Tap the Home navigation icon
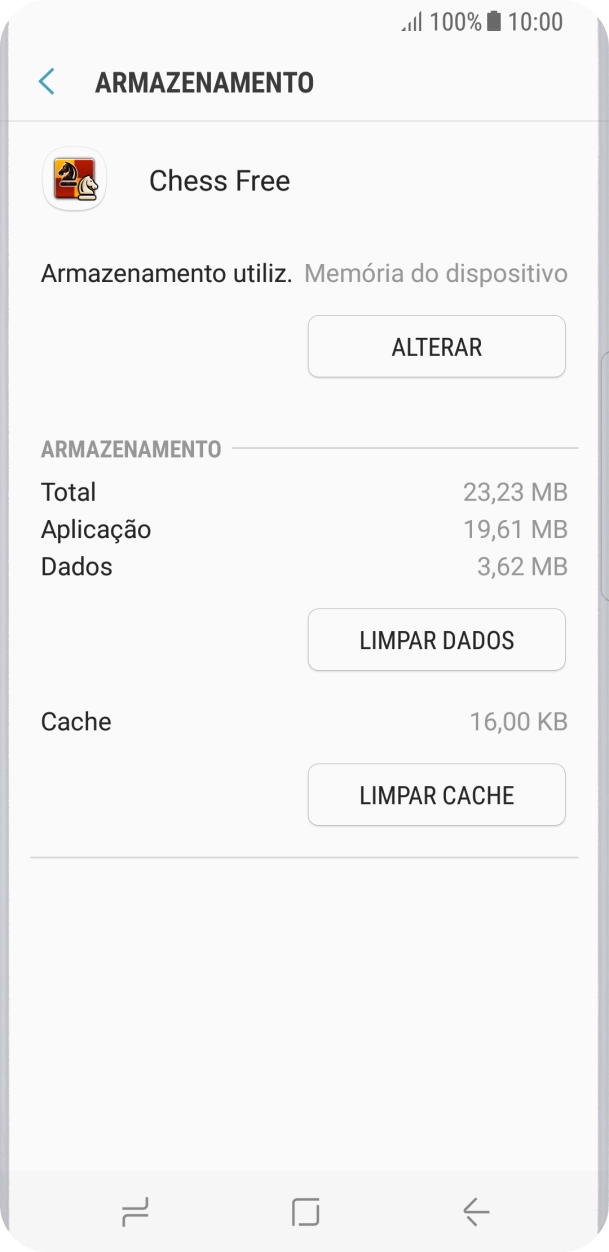 pyautogui.click(x=304, y=1212)
